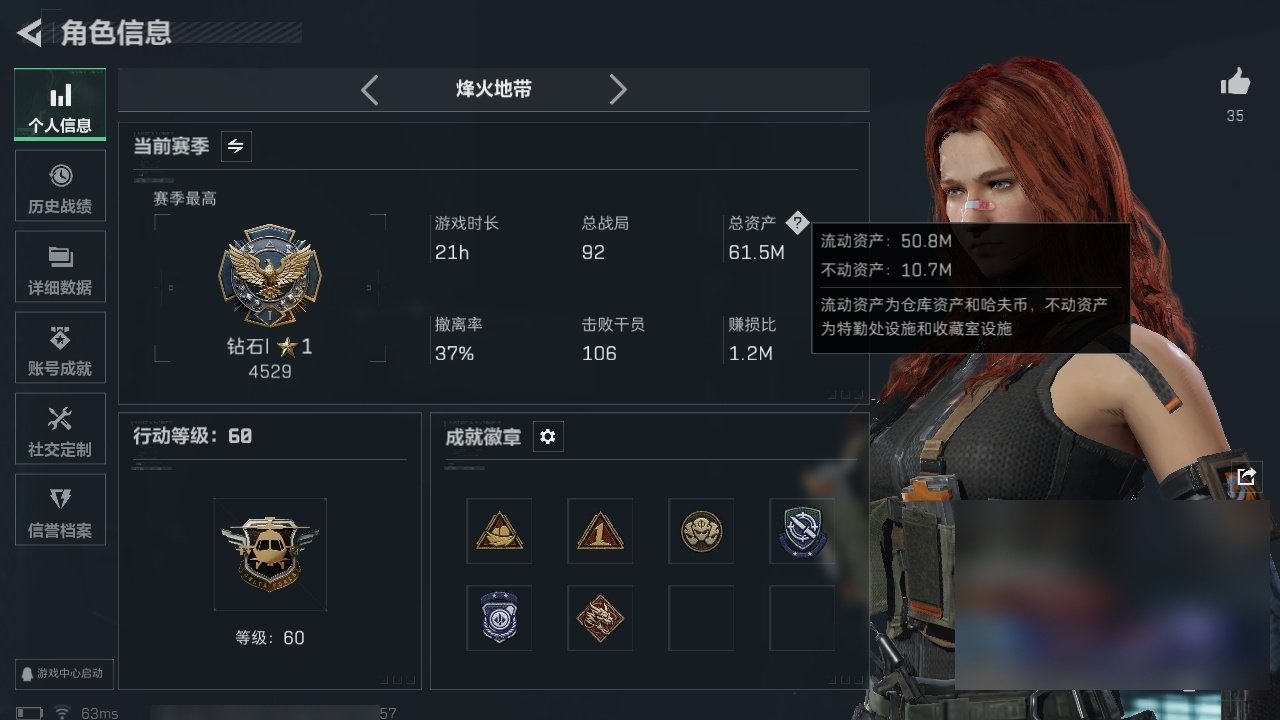This screenshot has width=1280, height=720.
Task: Switch to next mode with right chevron
Action: 618,90
